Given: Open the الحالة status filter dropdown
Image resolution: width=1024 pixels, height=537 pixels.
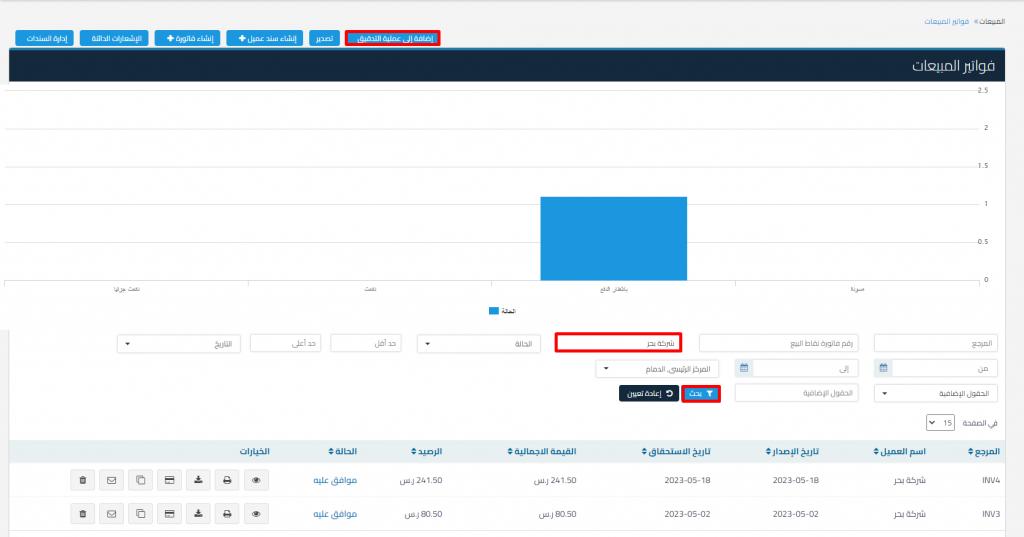Looking at the screenshot, I should [x=478, y=343].
